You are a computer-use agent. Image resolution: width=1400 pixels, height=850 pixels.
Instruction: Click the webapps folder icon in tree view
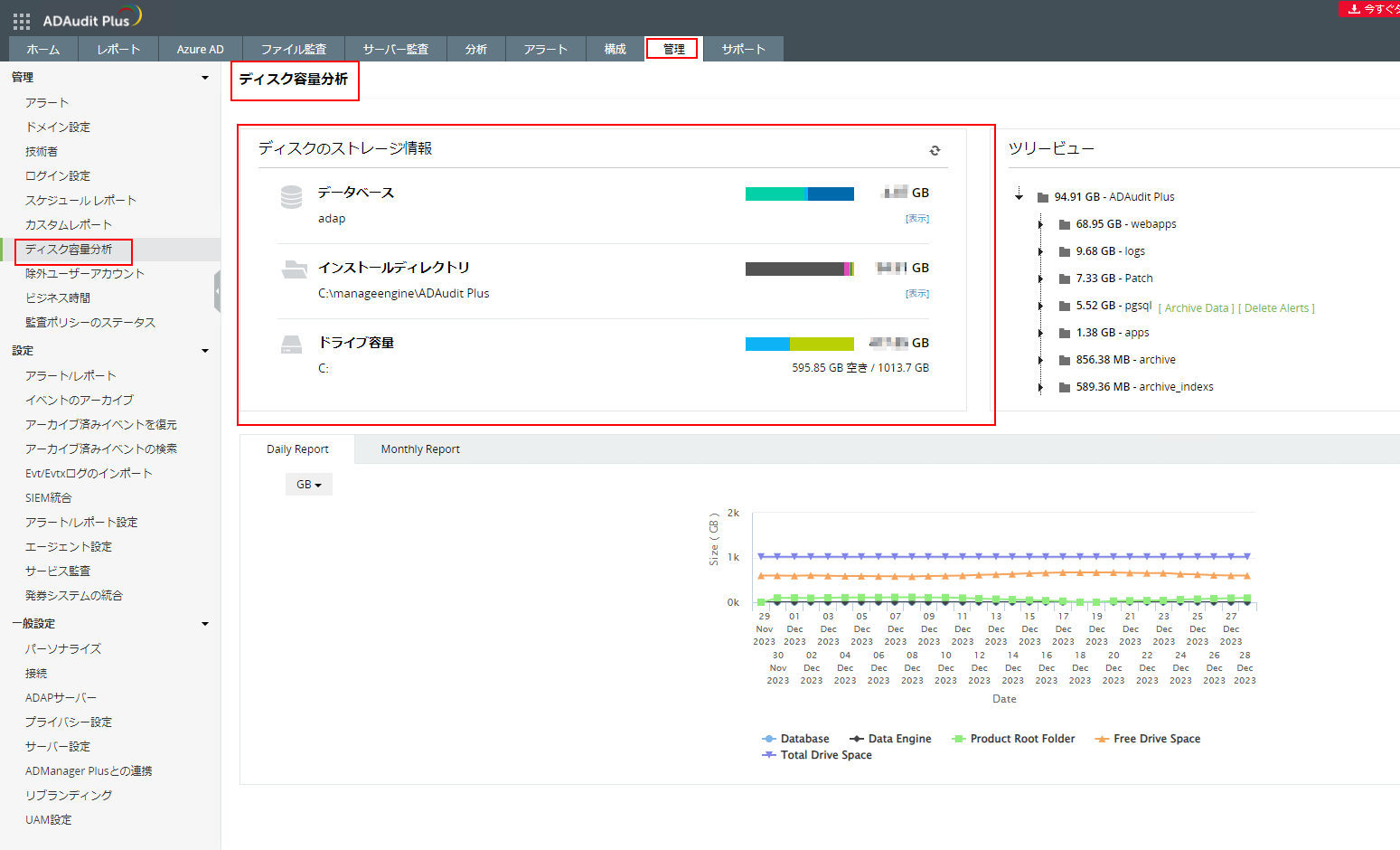pos(1065,224)
